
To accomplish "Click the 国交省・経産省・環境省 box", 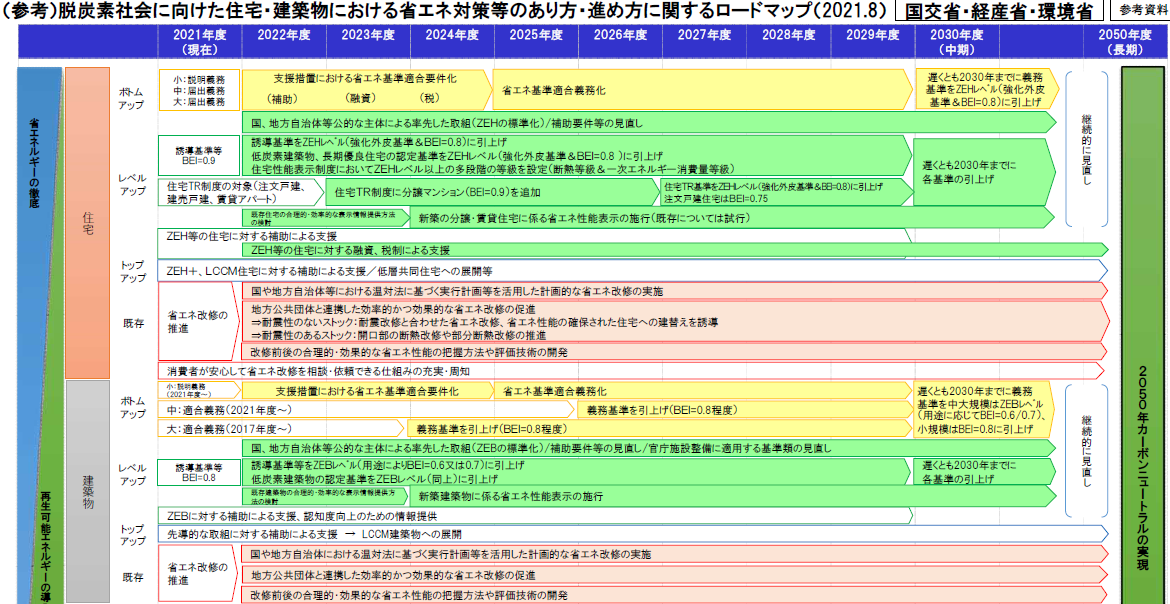I will [997, 11].
